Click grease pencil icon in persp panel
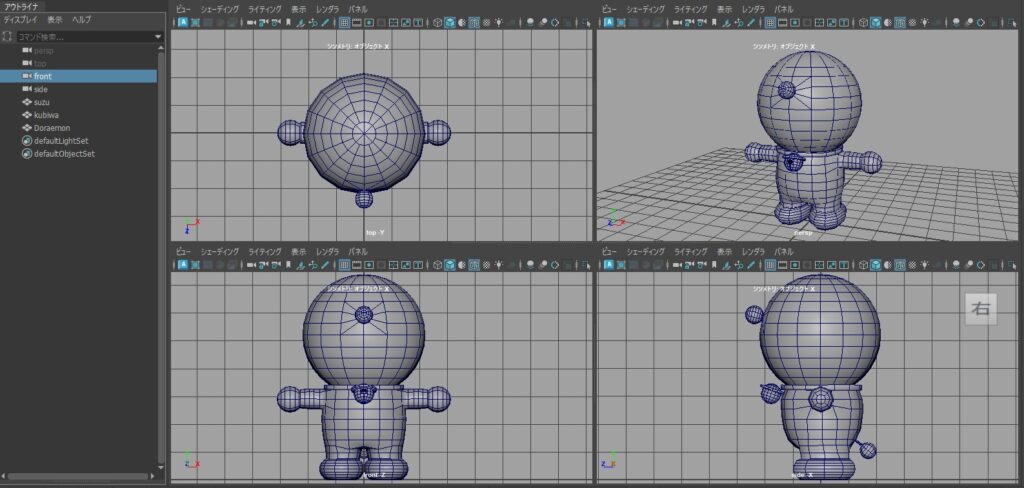This screenshot has height=488, width=1024. [751, 22]
